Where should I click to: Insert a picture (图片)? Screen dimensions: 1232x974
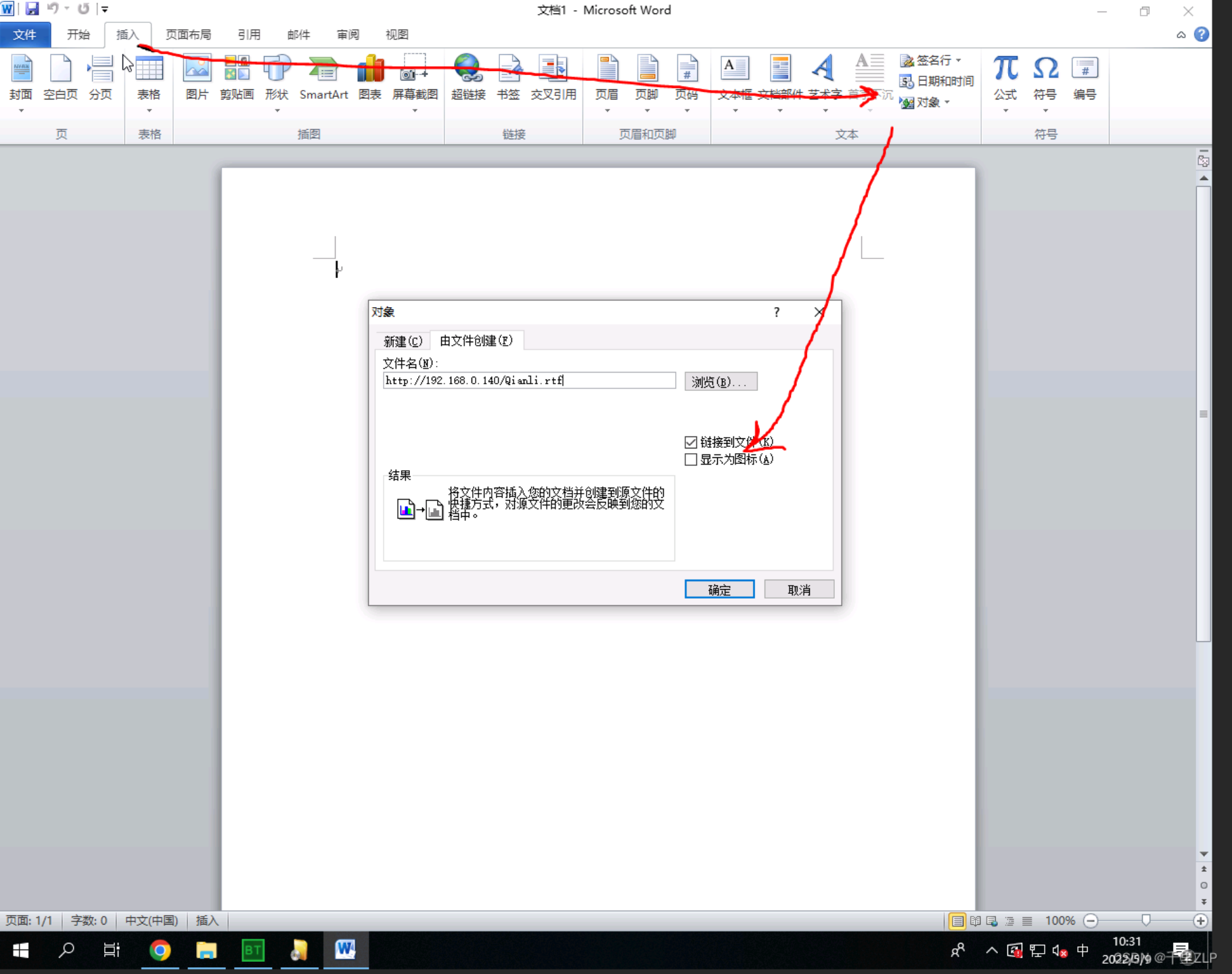point(197,78)
